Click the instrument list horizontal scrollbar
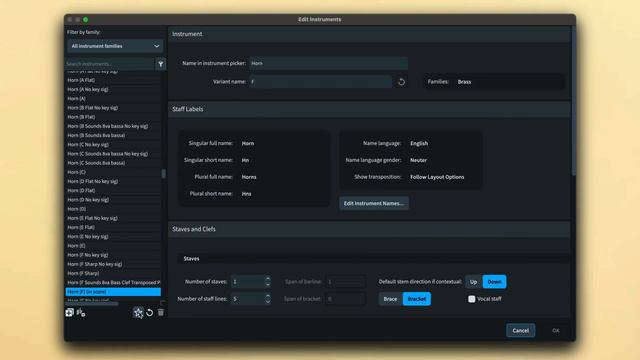Viewport: 640px width, 360px height. tap(92, 303)
